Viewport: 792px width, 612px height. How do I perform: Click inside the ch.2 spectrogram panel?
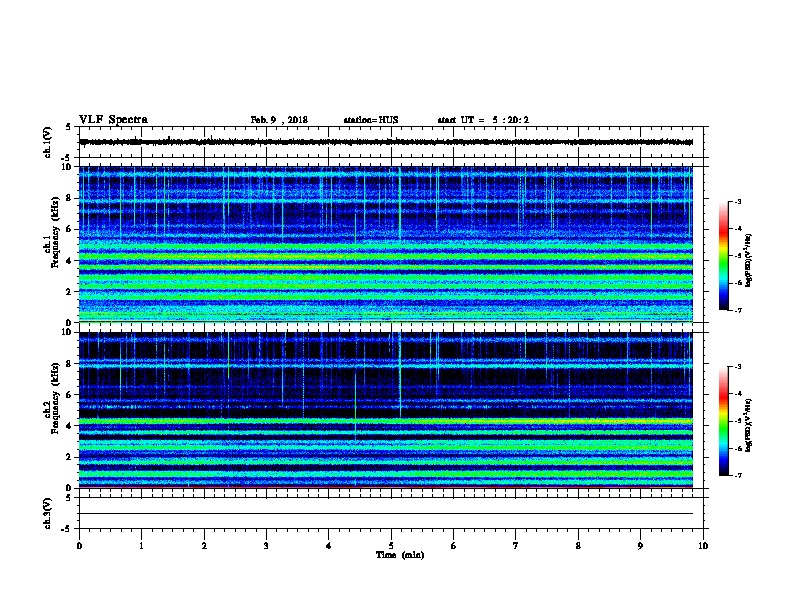pos(386,410)
